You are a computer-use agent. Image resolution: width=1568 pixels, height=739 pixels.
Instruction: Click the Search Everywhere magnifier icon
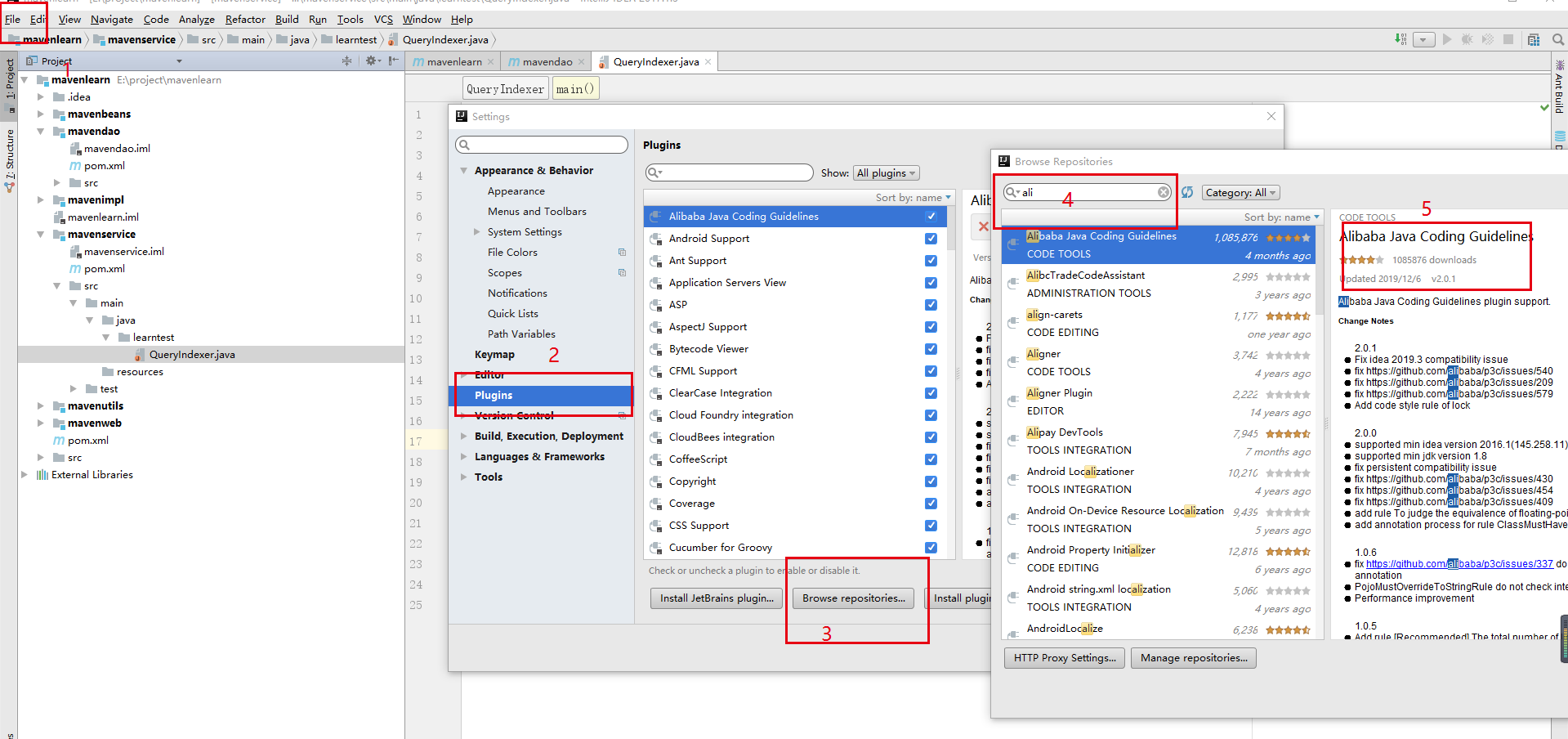(1558, 39)
